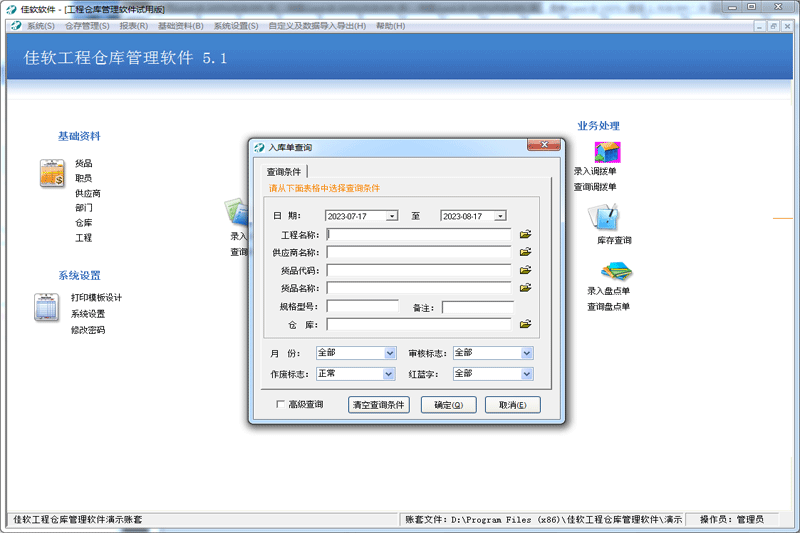This screenshot has height=533, width=800.
Task: Expand the end date 2023-08-17 dropdown
Action: click(501, 216)
